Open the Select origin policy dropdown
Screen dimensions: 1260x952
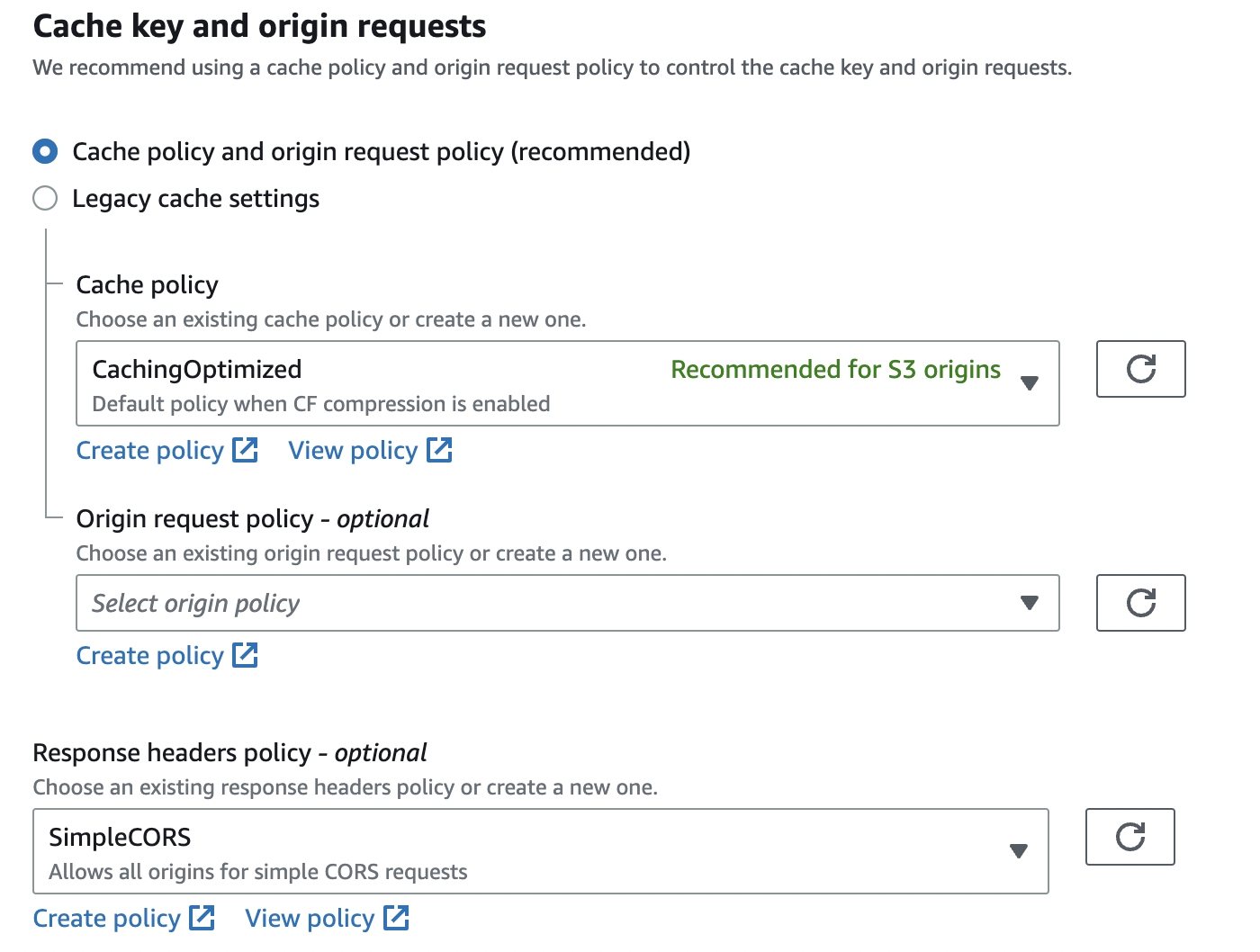tap(567, 603)
